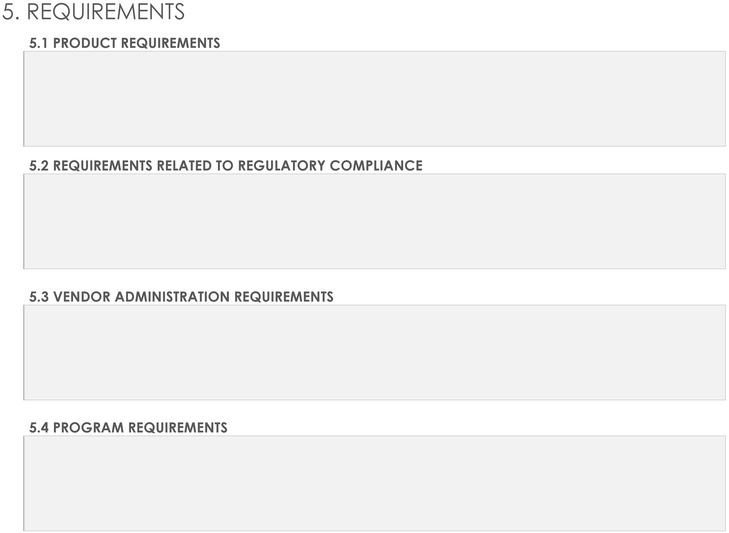Click the '5.3 VENDOR ADMINISTRATION REQUIREMENTS' subheading

click(181, 297)
